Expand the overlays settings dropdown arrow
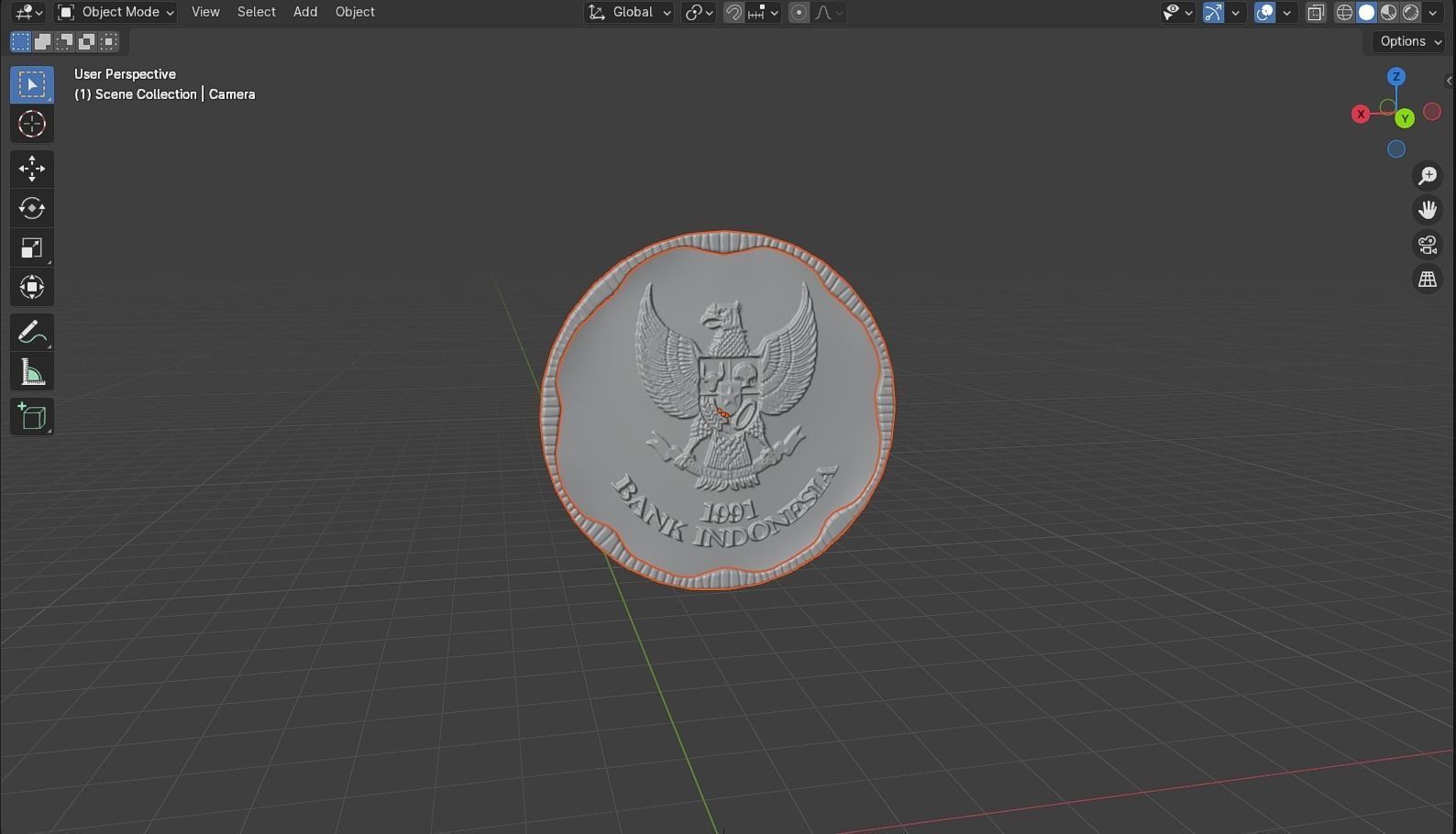Screen dimensions: 1456x834 point(1286,13)
